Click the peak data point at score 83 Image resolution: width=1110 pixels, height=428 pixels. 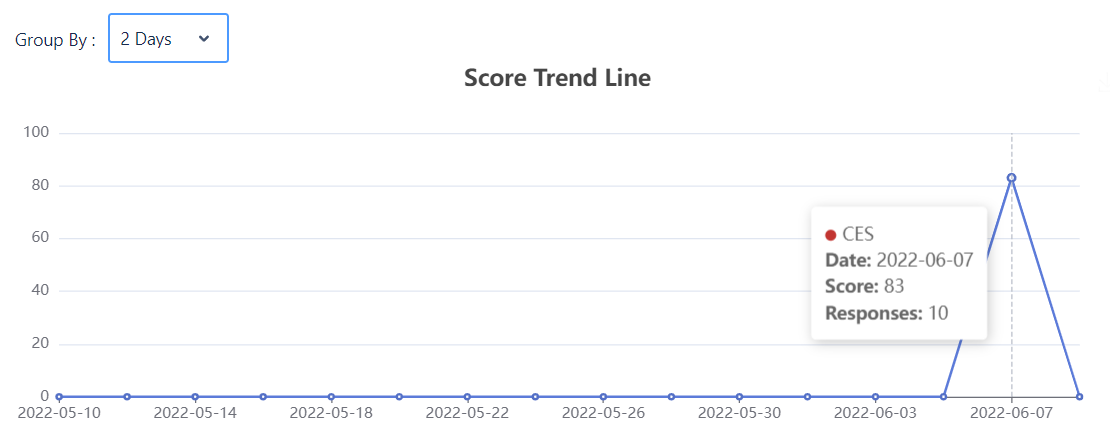1012,178
